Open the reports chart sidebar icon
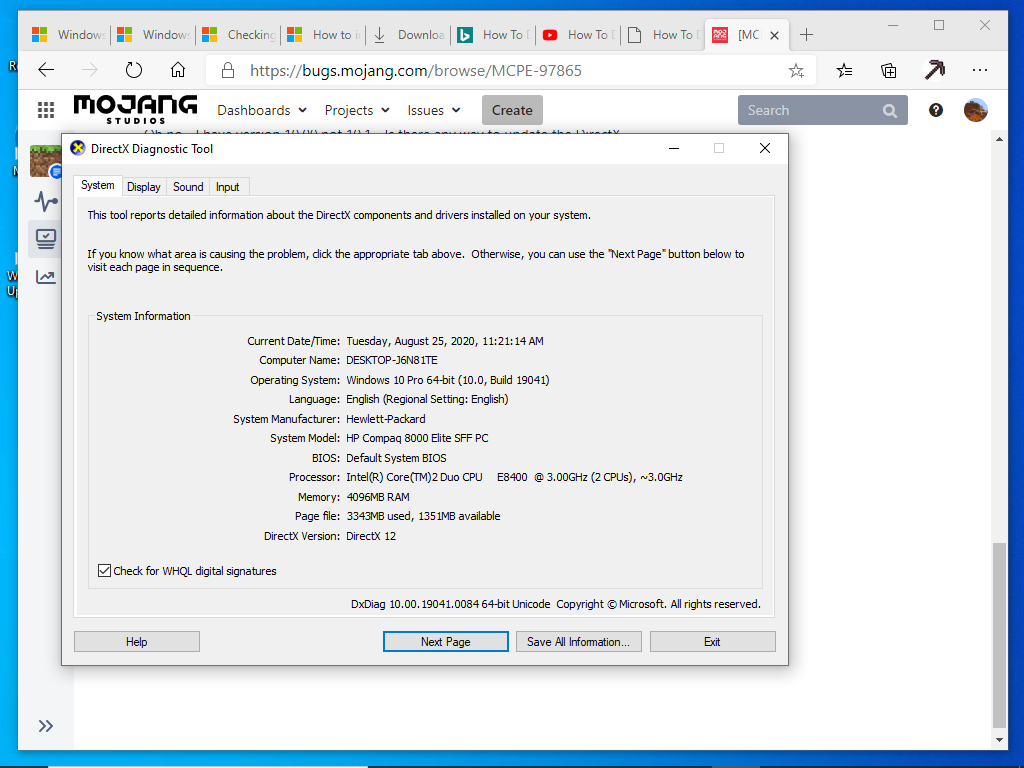This screenshot has height=768, width=1024. point(46,277)
